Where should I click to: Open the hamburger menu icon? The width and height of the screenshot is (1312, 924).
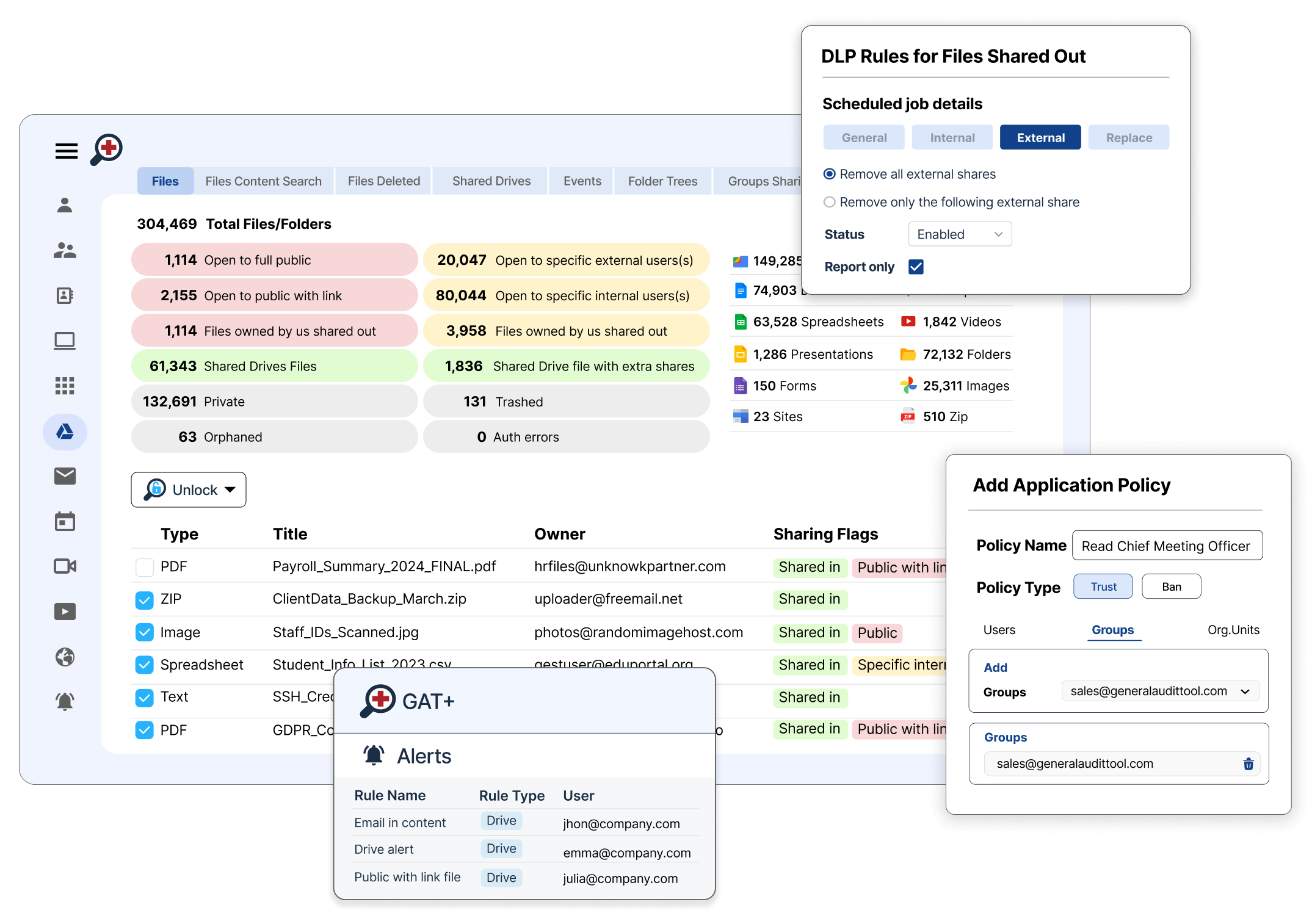[x=66, y=151]
